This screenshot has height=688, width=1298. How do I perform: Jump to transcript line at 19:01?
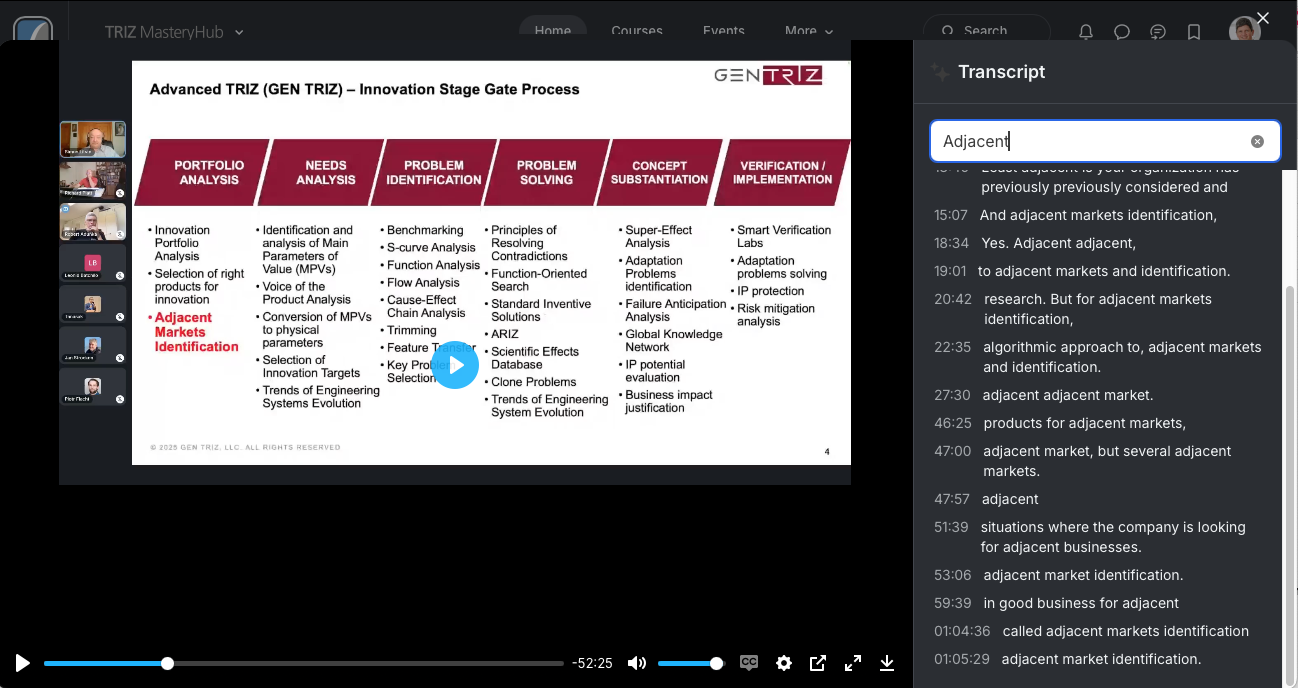(1098, 271)
